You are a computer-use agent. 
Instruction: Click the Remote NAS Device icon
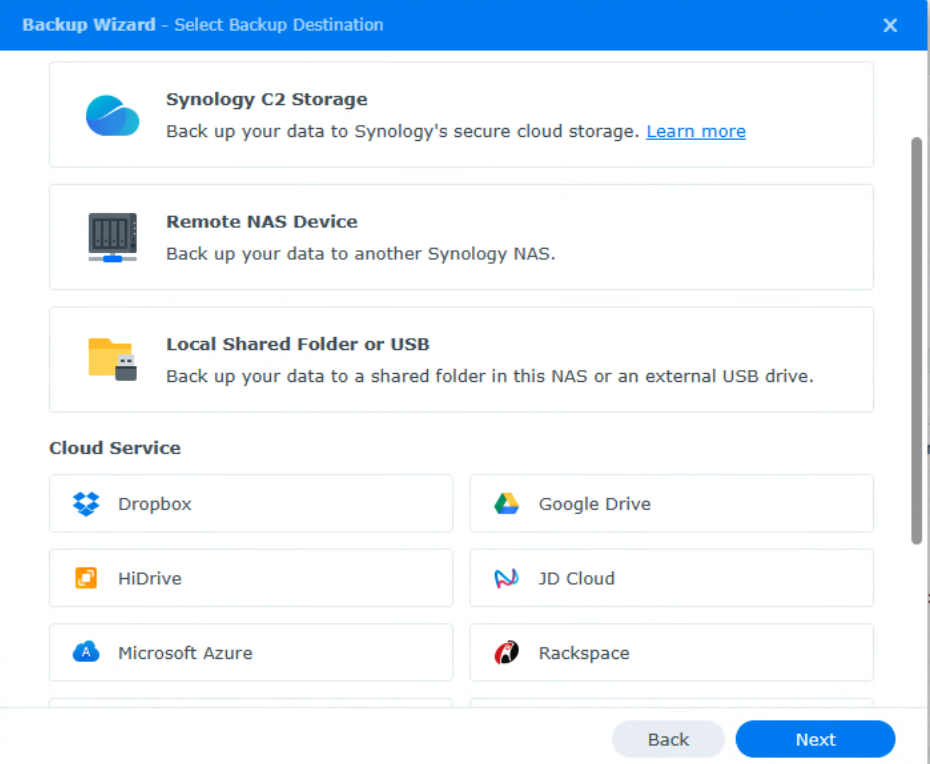(113, 237)
